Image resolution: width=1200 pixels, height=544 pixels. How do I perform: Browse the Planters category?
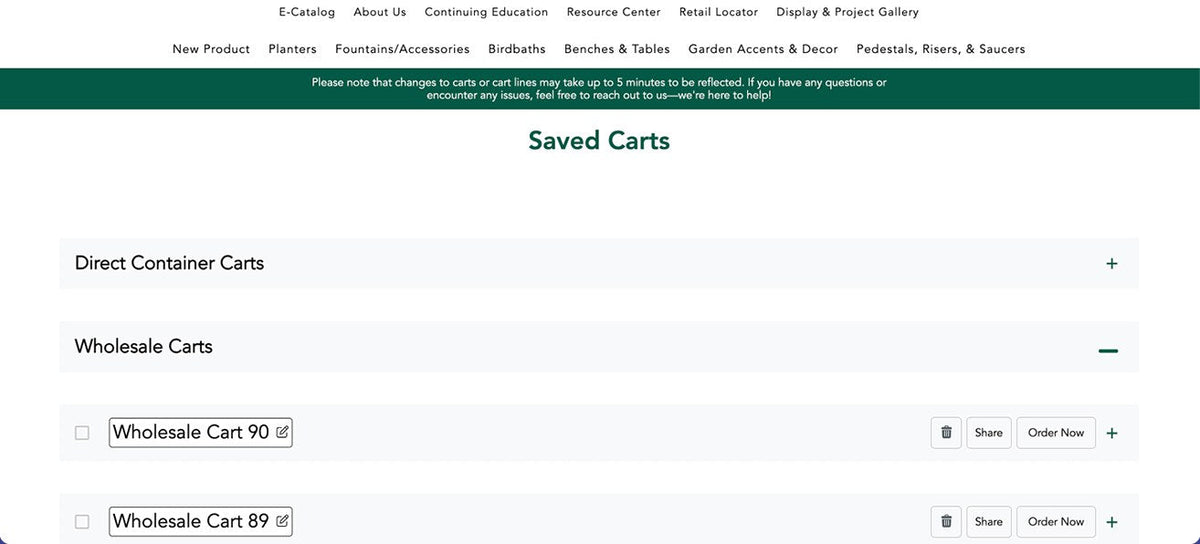coord(293,49)
